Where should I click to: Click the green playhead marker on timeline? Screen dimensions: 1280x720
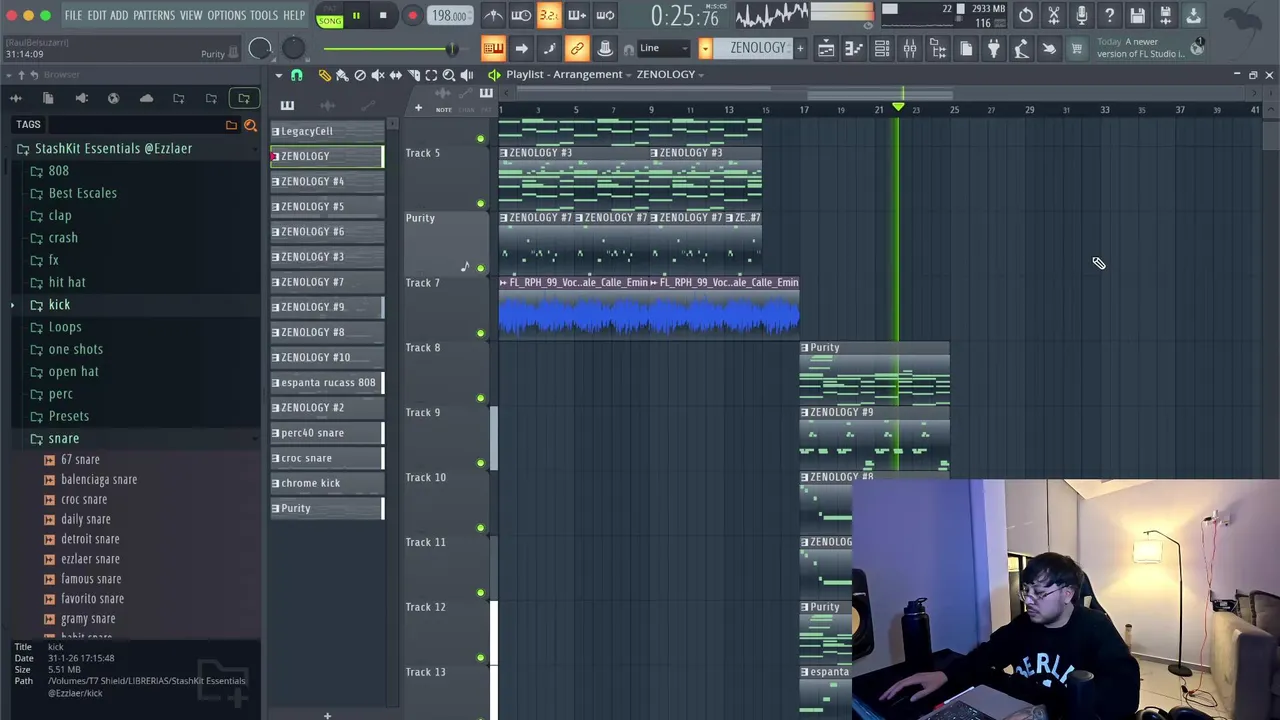tap(898, 107)
